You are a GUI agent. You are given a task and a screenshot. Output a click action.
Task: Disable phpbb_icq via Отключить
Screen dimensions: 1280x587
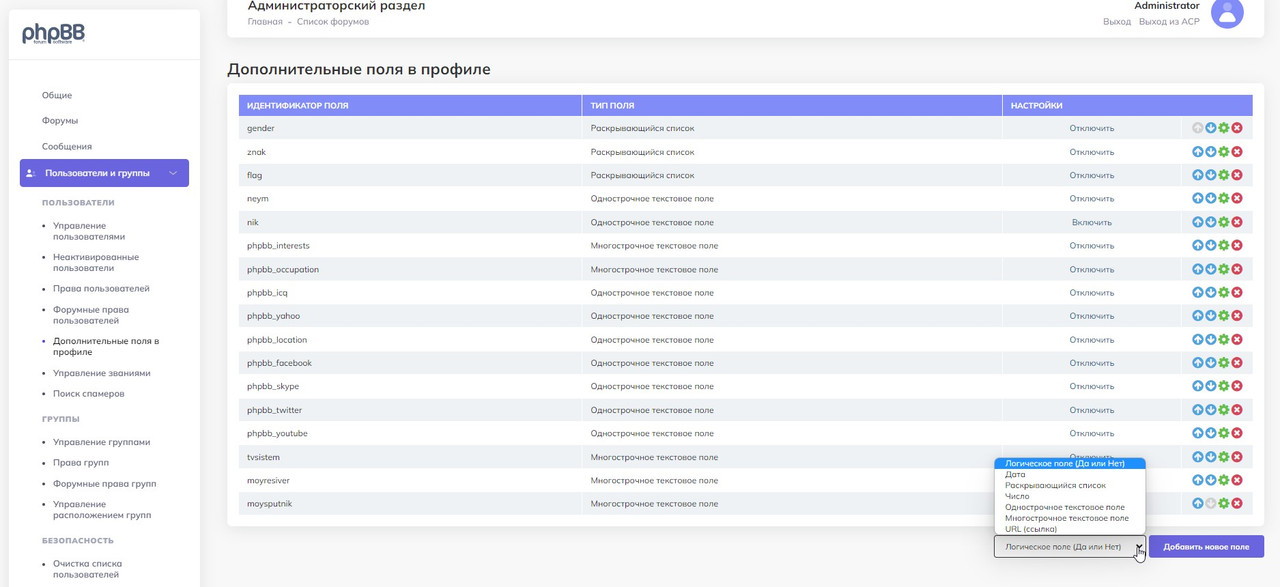(x=1091, y=293)
